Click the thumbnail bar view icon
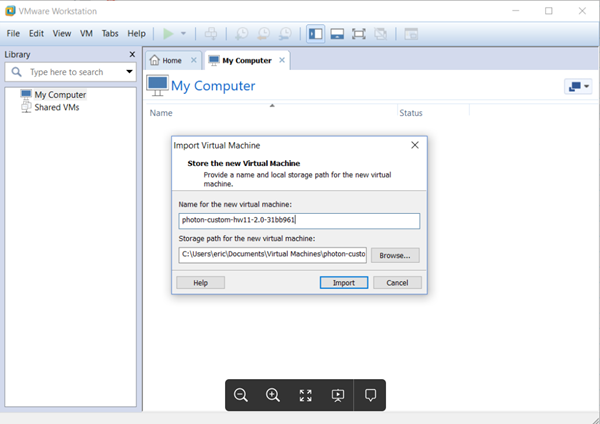Image resolution: width=600 pixels, height=424 pixels. click(338, 33)
